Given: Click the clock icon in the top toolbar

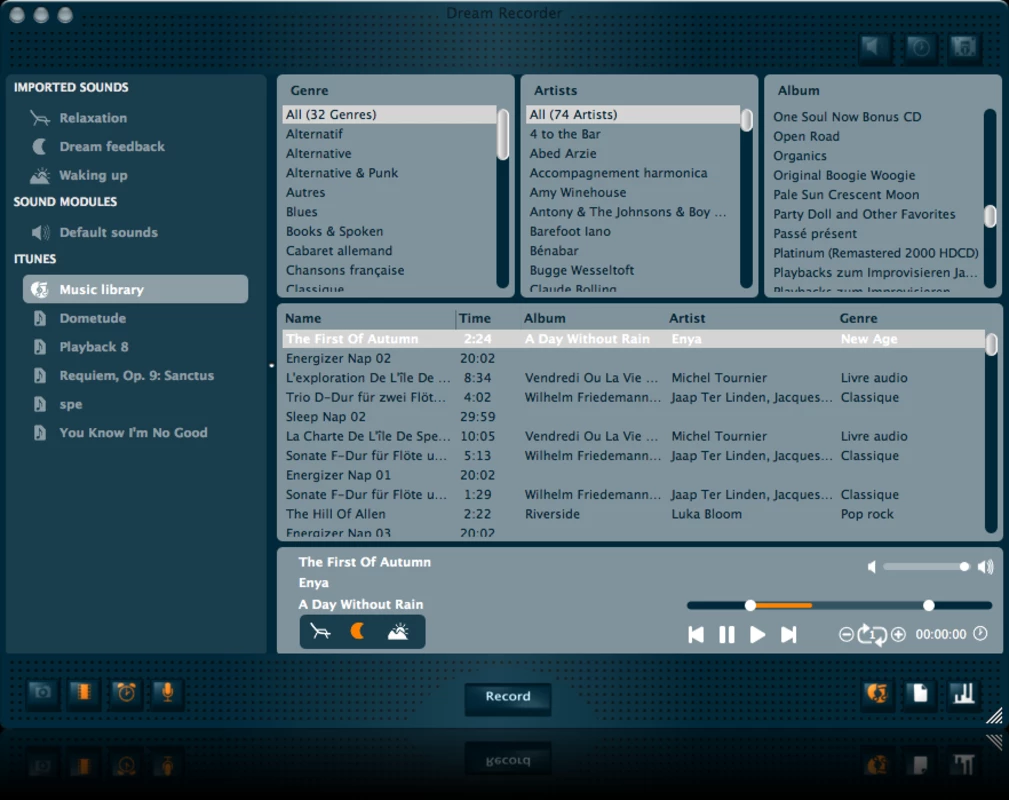Looking at the screenshot, I should coord(920,47).
